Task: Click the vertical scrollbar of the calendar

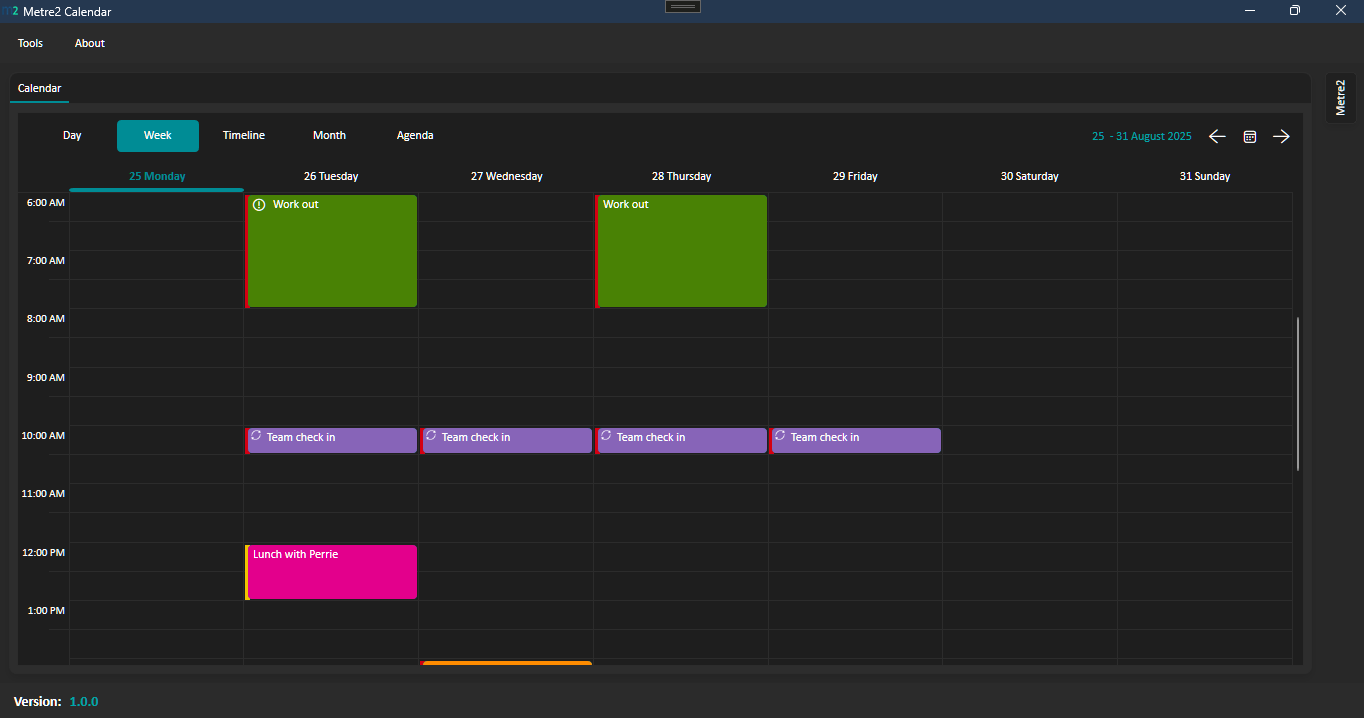Action: 1298,394
